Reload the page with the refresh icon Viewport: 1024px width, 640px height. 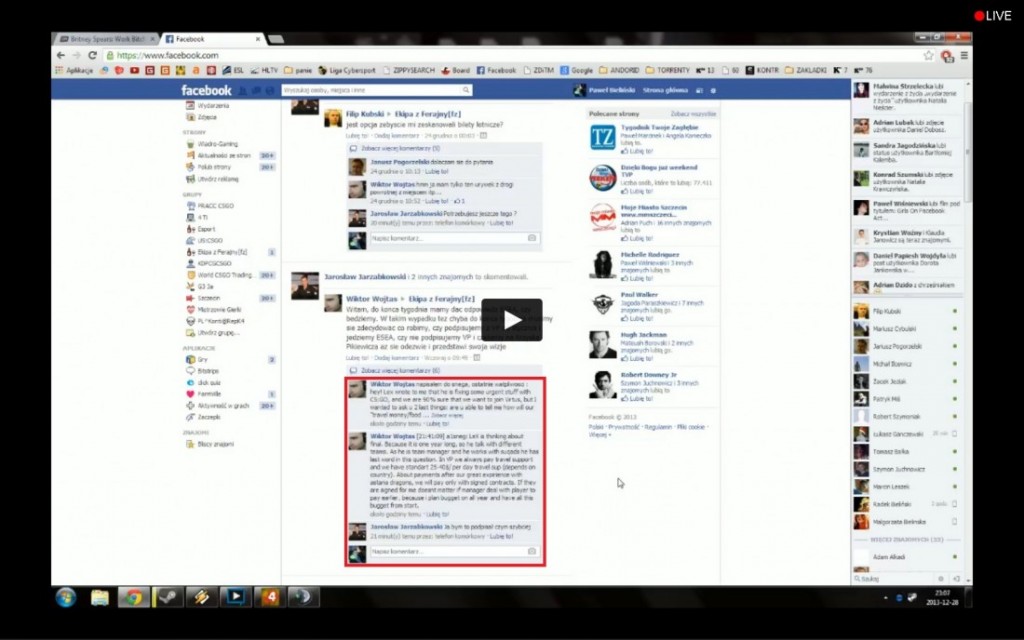(92, 56)
